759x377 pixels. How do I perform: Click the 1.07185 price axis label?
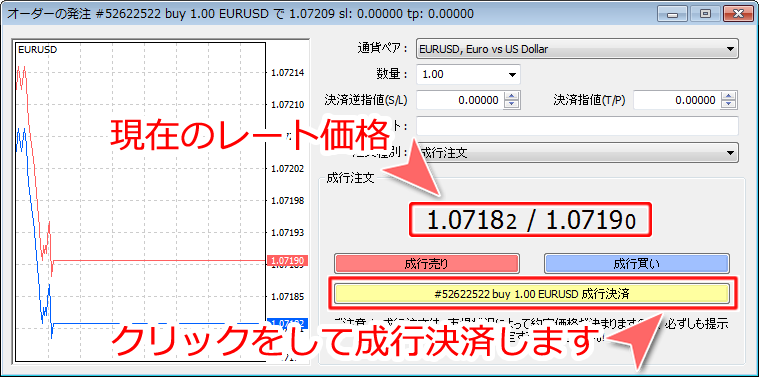pyautogui.click(x=287, y=296)
